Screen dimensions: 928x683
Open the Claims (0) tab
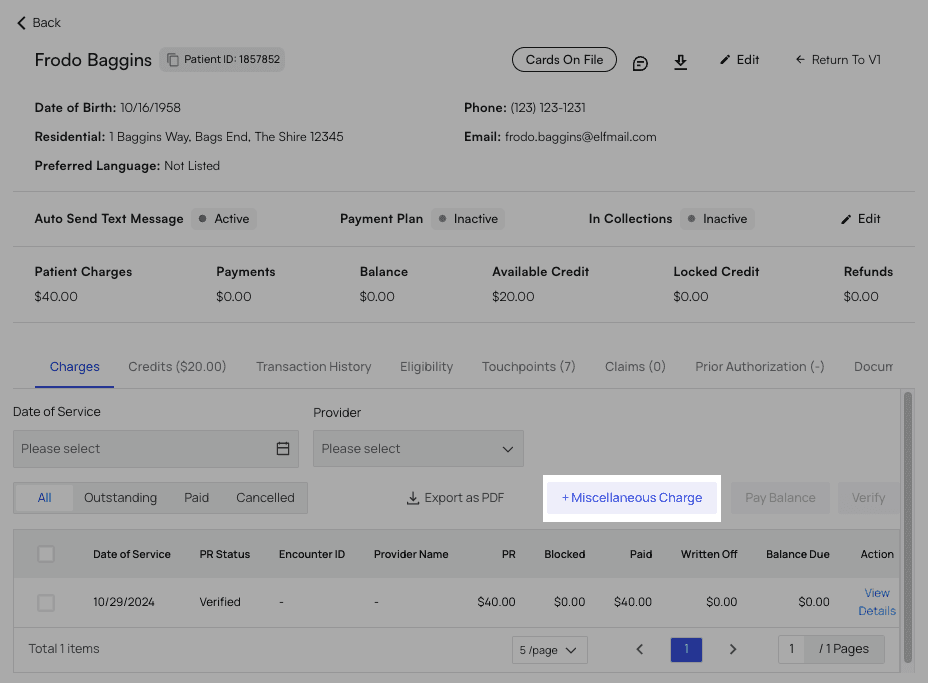coord(635,367)
